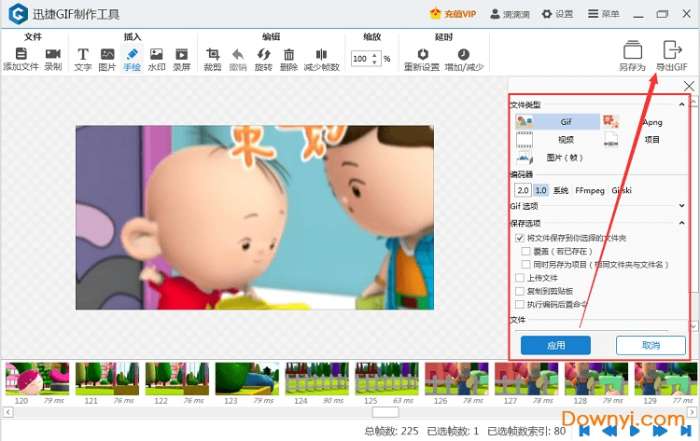Select frame 123 thumbnail in the timeline
The width and height of the screenshot is (700, 441).
coord(246,379)
